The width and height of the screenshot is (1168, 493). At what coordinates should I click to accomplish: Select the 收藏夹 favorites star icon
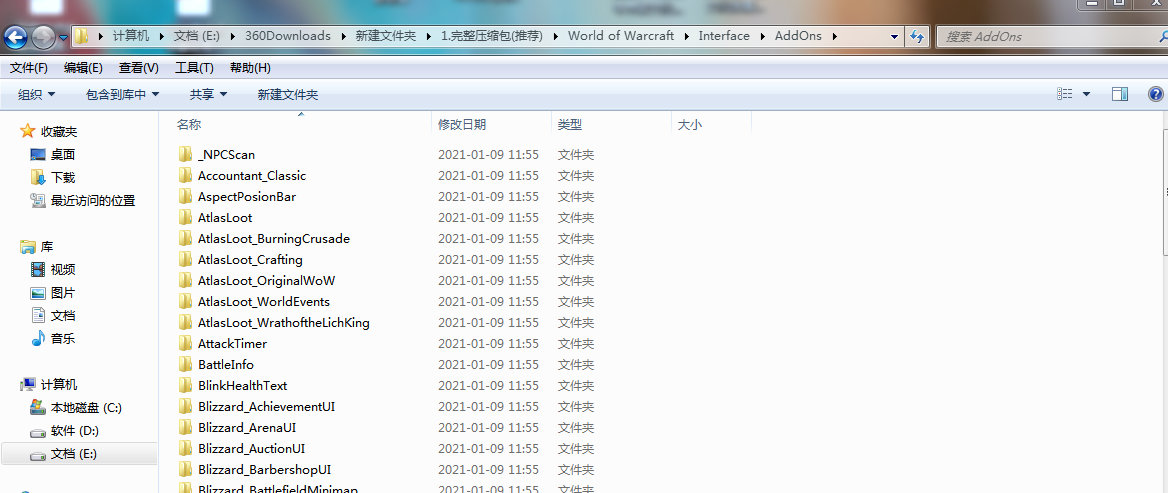point(28,131)
